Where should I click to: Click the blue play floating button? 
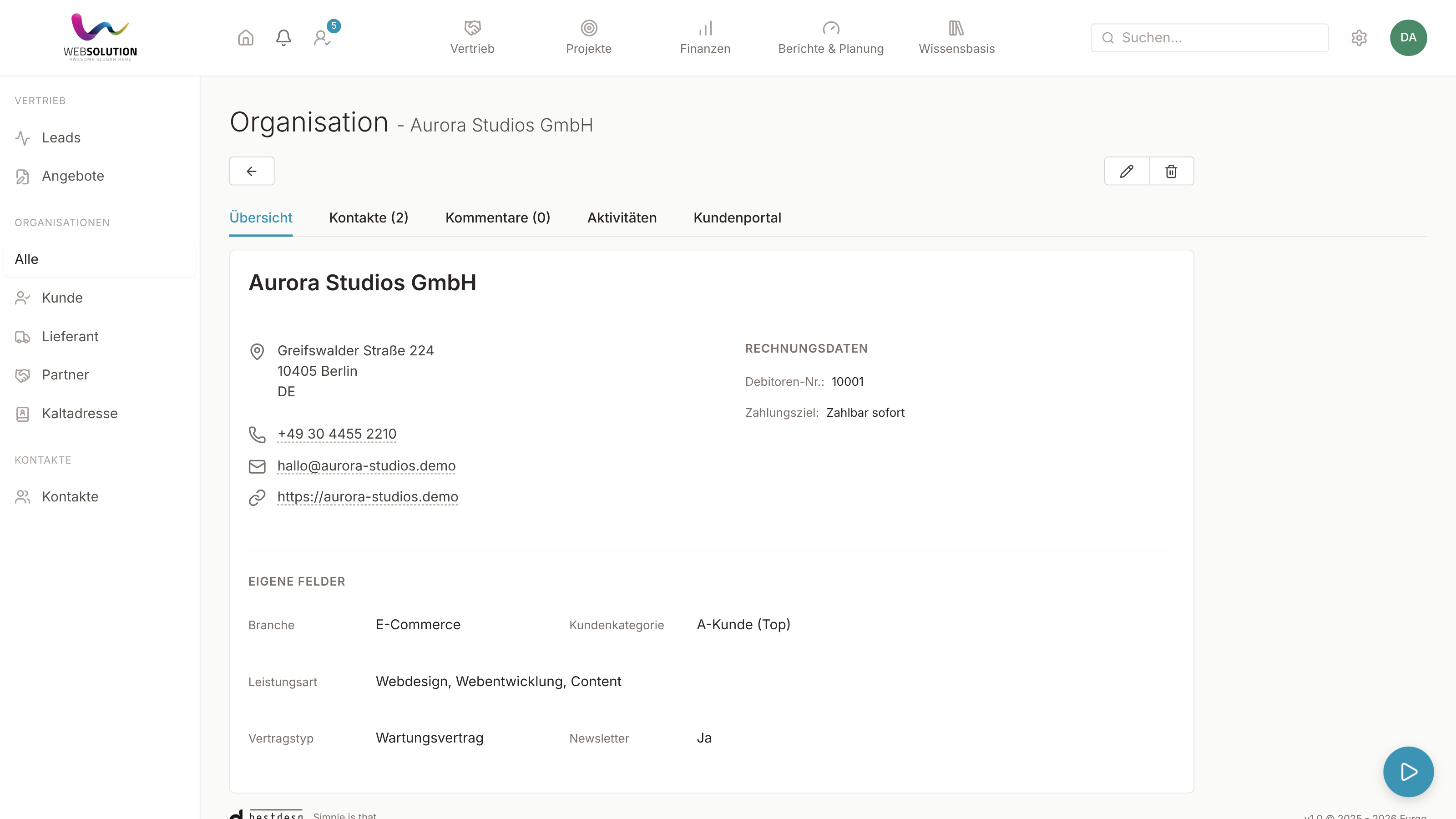point(1408,772)
